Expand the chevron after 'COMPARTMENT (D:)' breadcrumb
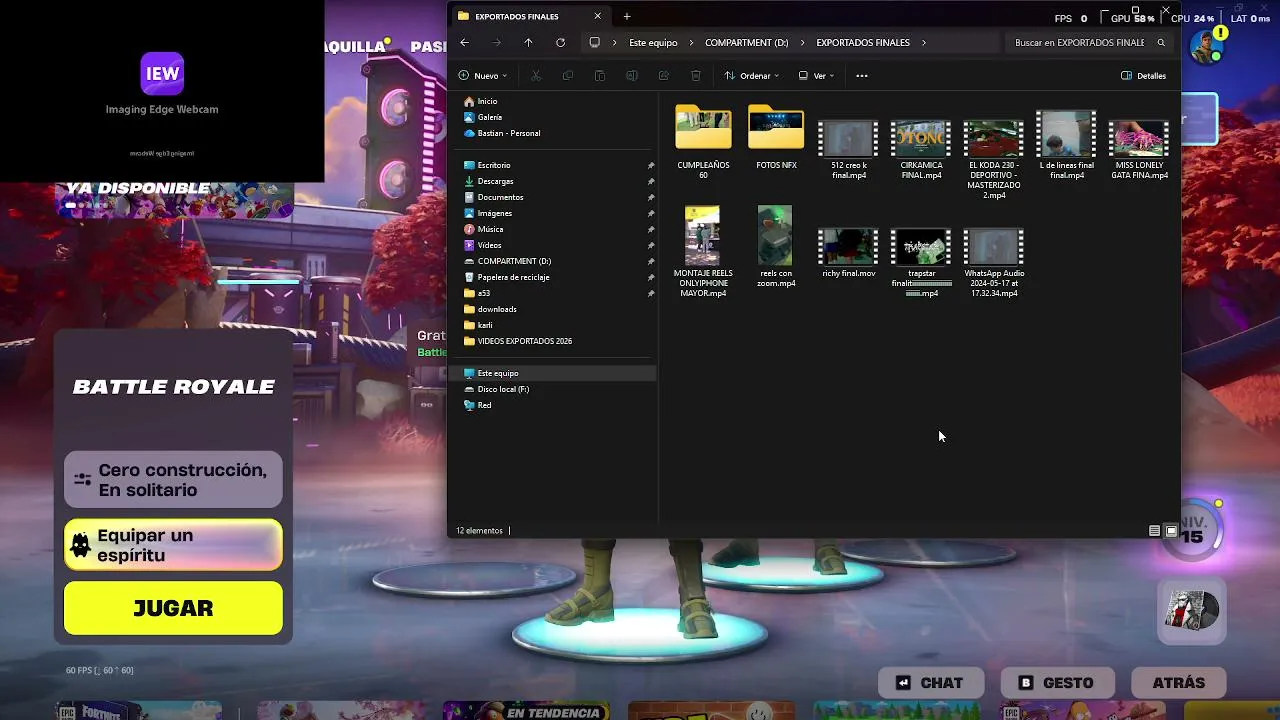This screenshot has width=1280, height=720. (x=802, y=43)
